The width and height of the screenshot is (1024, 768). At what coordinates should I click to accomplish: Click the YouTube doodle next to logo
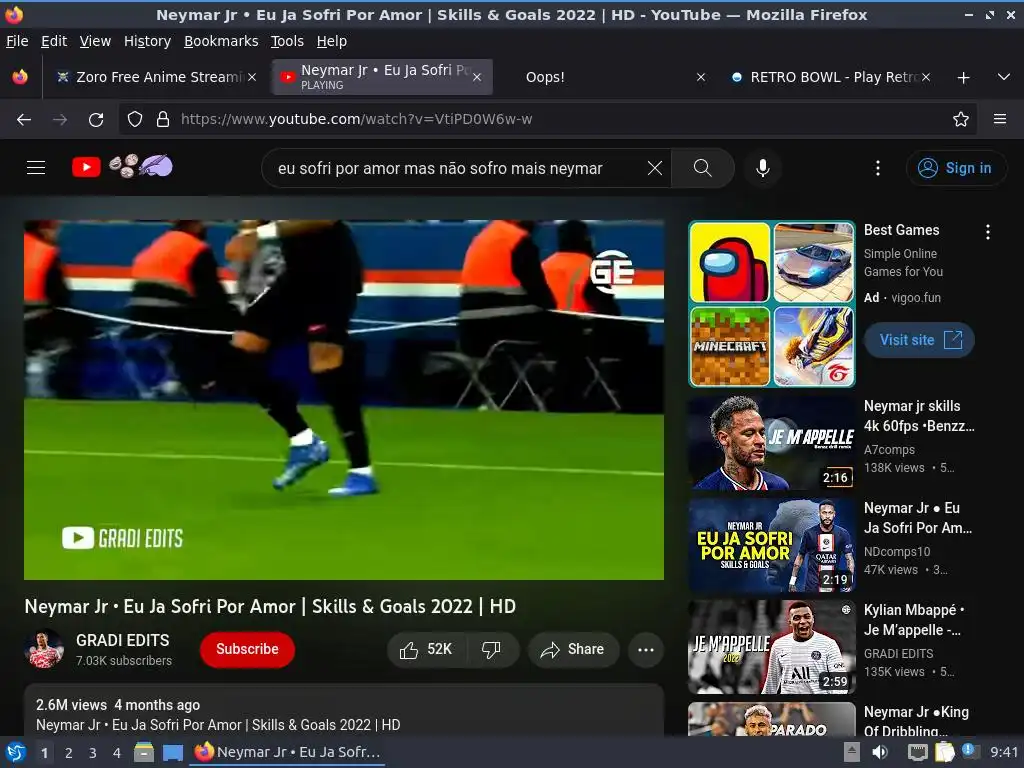[140, 167]
